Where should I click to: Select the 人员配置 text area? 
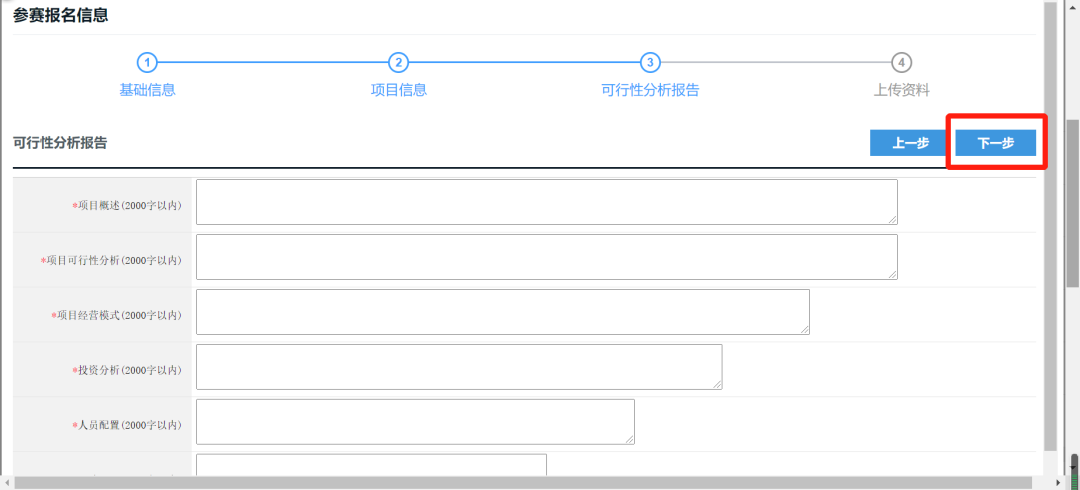coord(415,421)
